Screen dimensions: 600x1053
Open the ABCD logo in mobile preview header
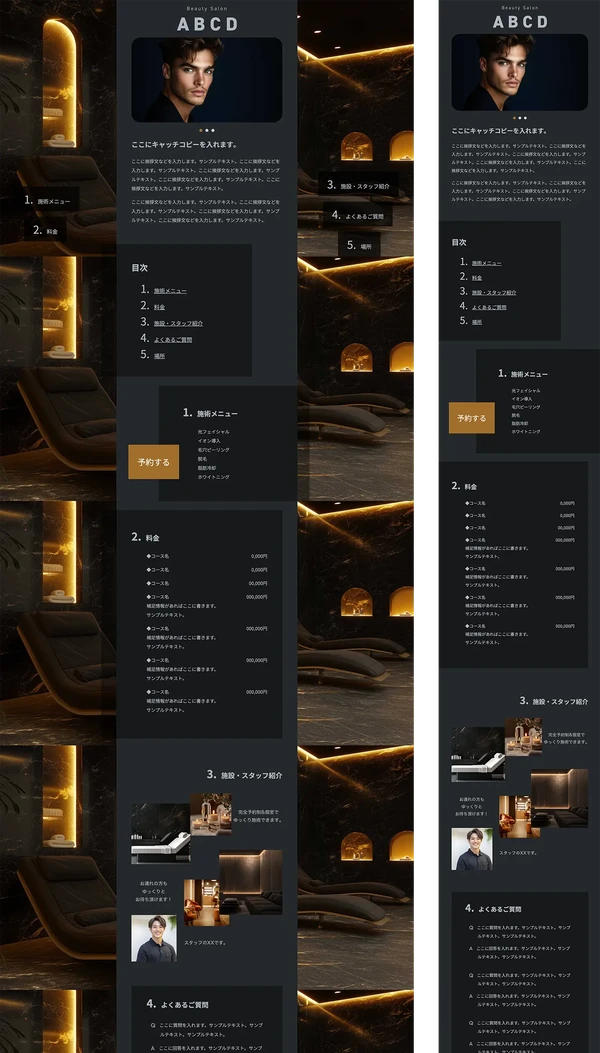click(520, 21)
